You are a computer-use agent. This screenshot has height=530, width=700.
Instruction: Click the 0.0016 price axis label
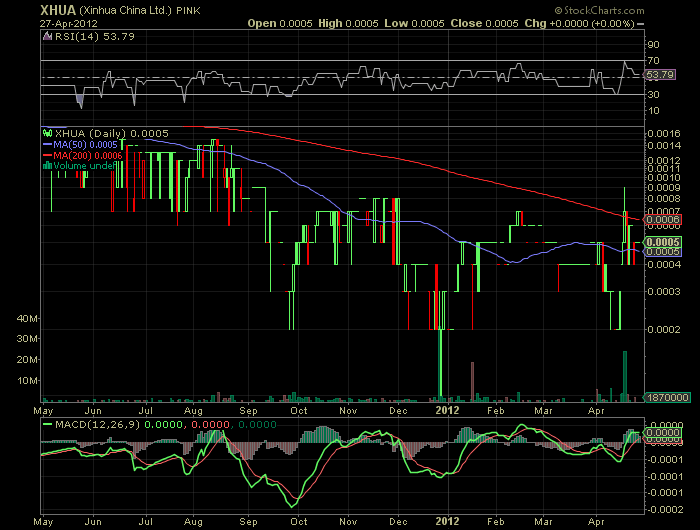pos(663,133)
